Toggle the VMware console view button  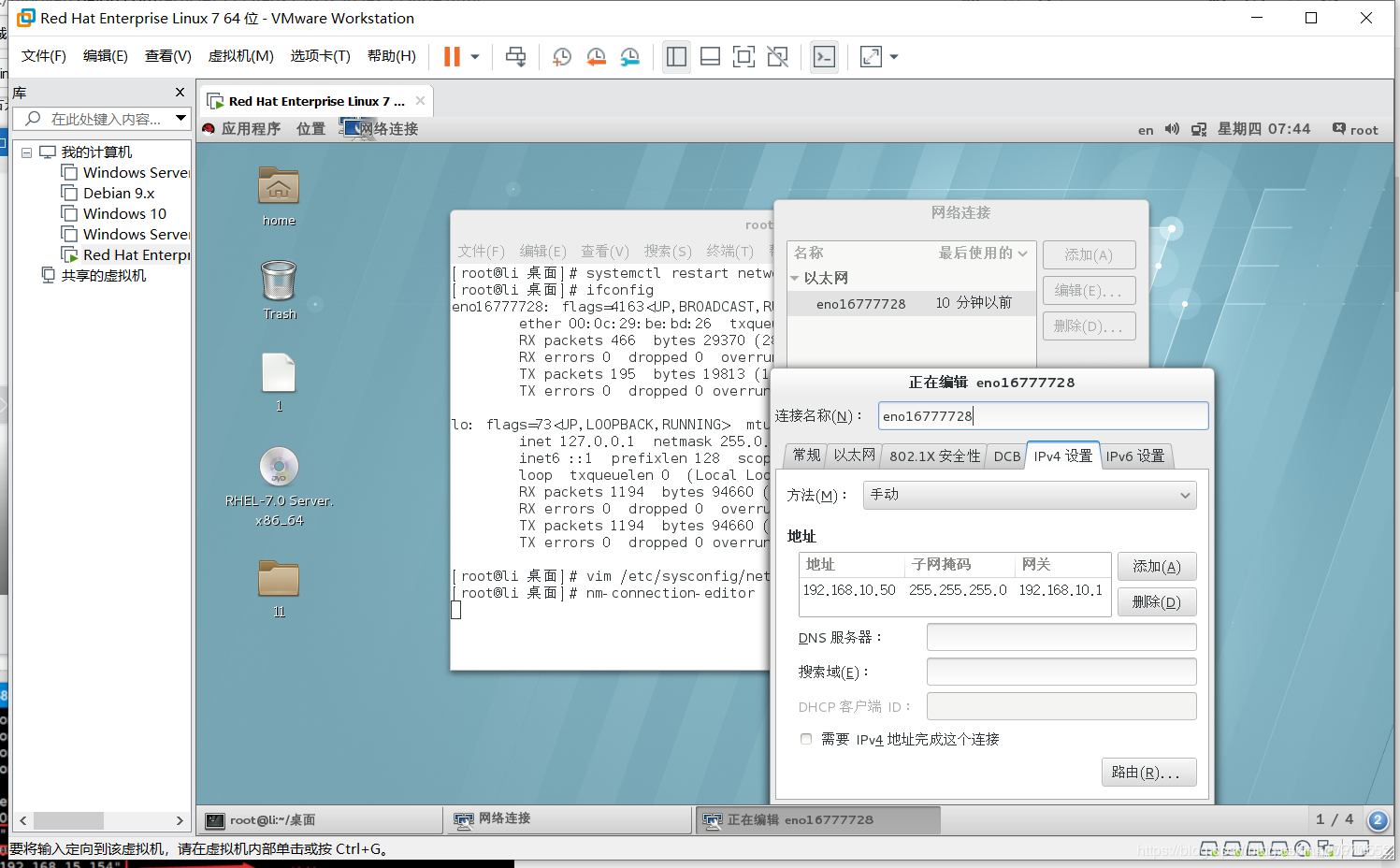[x=824, y=57]
